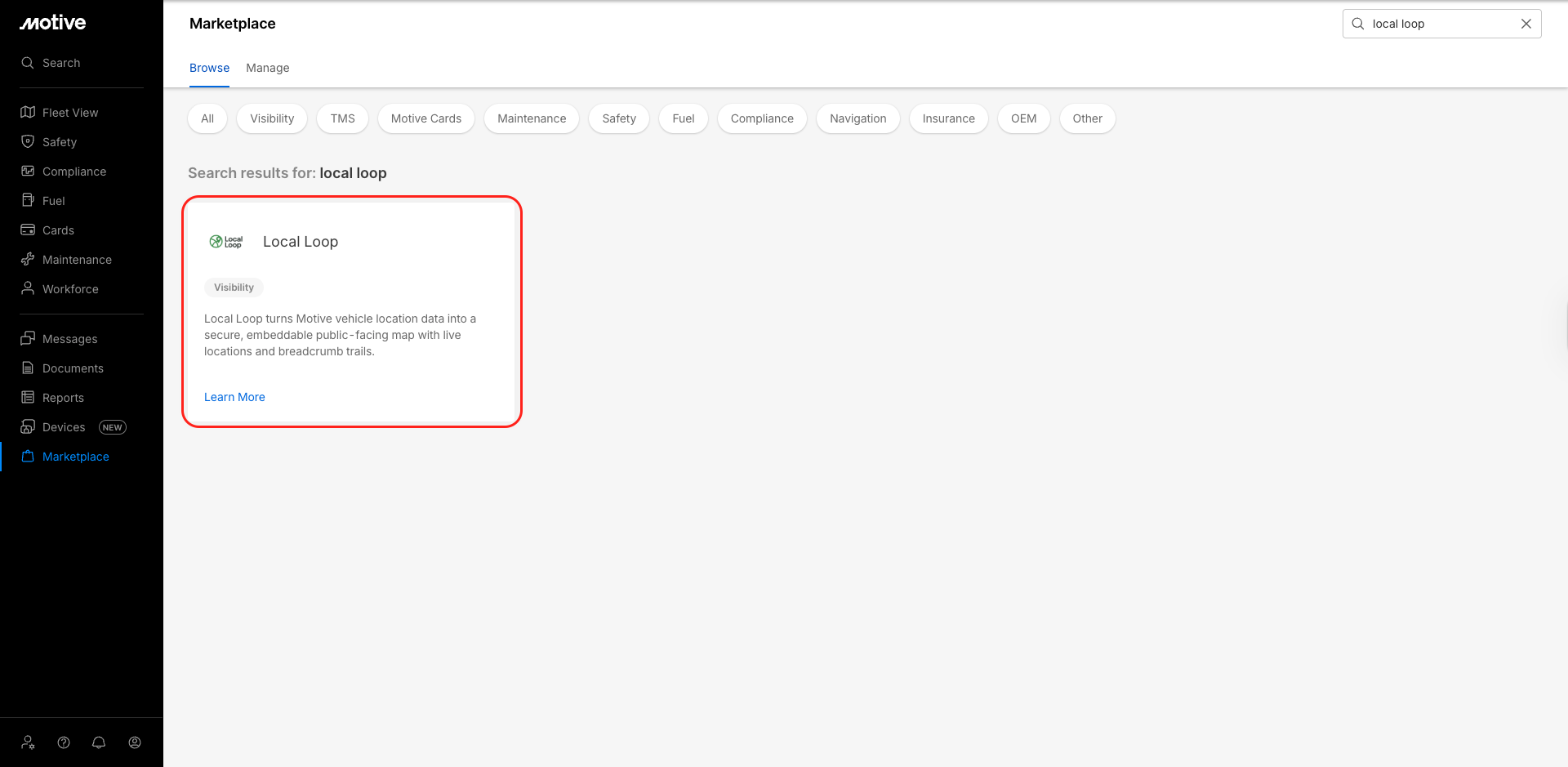Open Compliance label in the sidebar
Screen dimensions: 1568x767
(x=74, y=172)
